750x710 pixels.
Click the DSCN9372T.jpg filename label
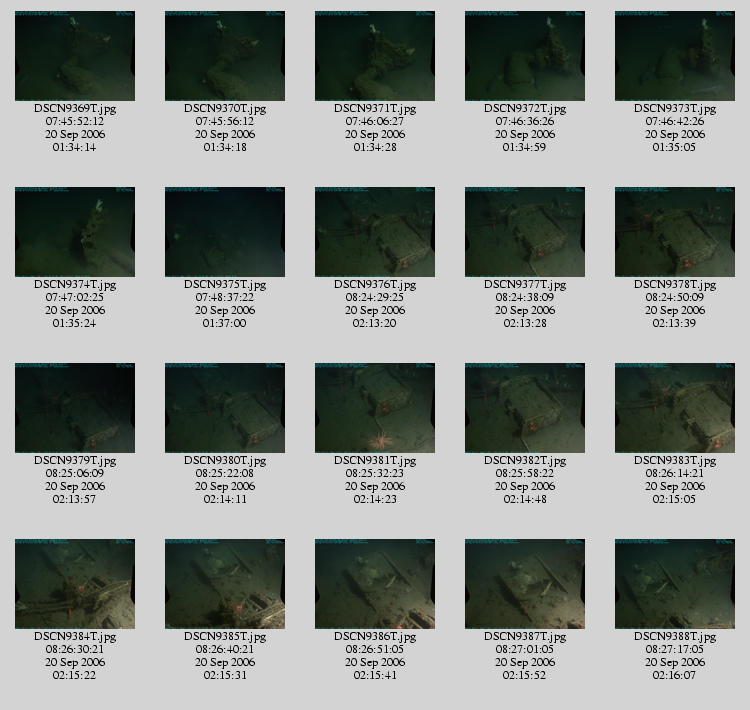pos(525,109)
